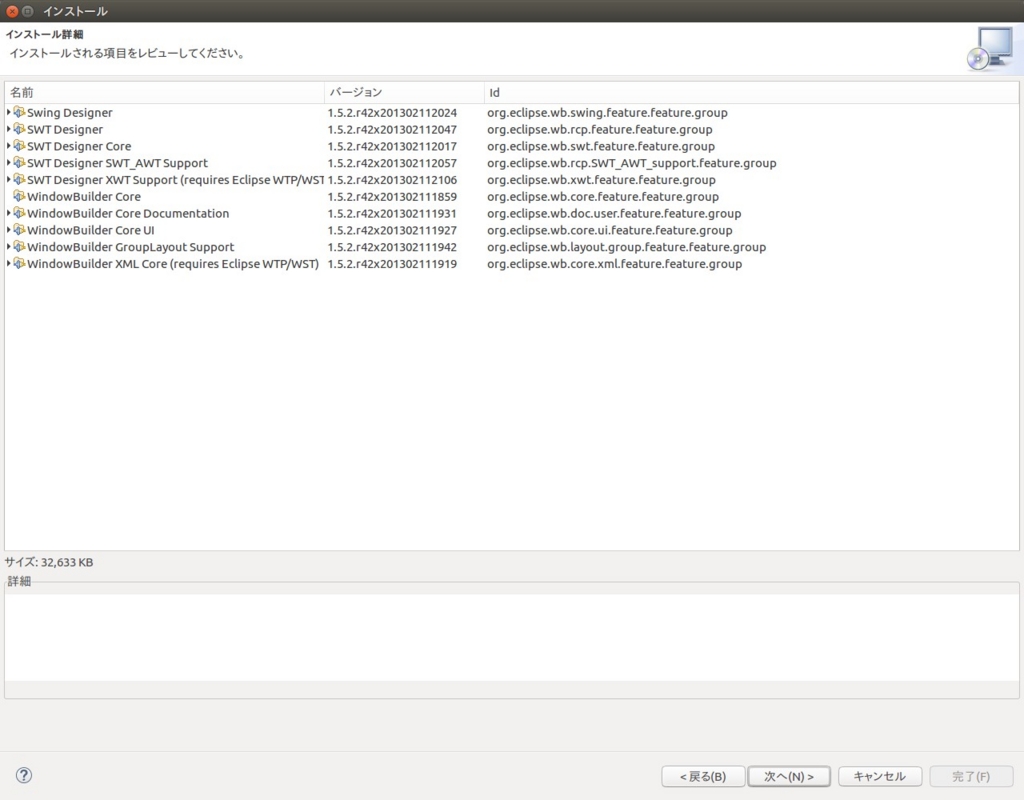
Task: Click version 1.5.2.r42x201302112106
Action: (x=392, y=180)
